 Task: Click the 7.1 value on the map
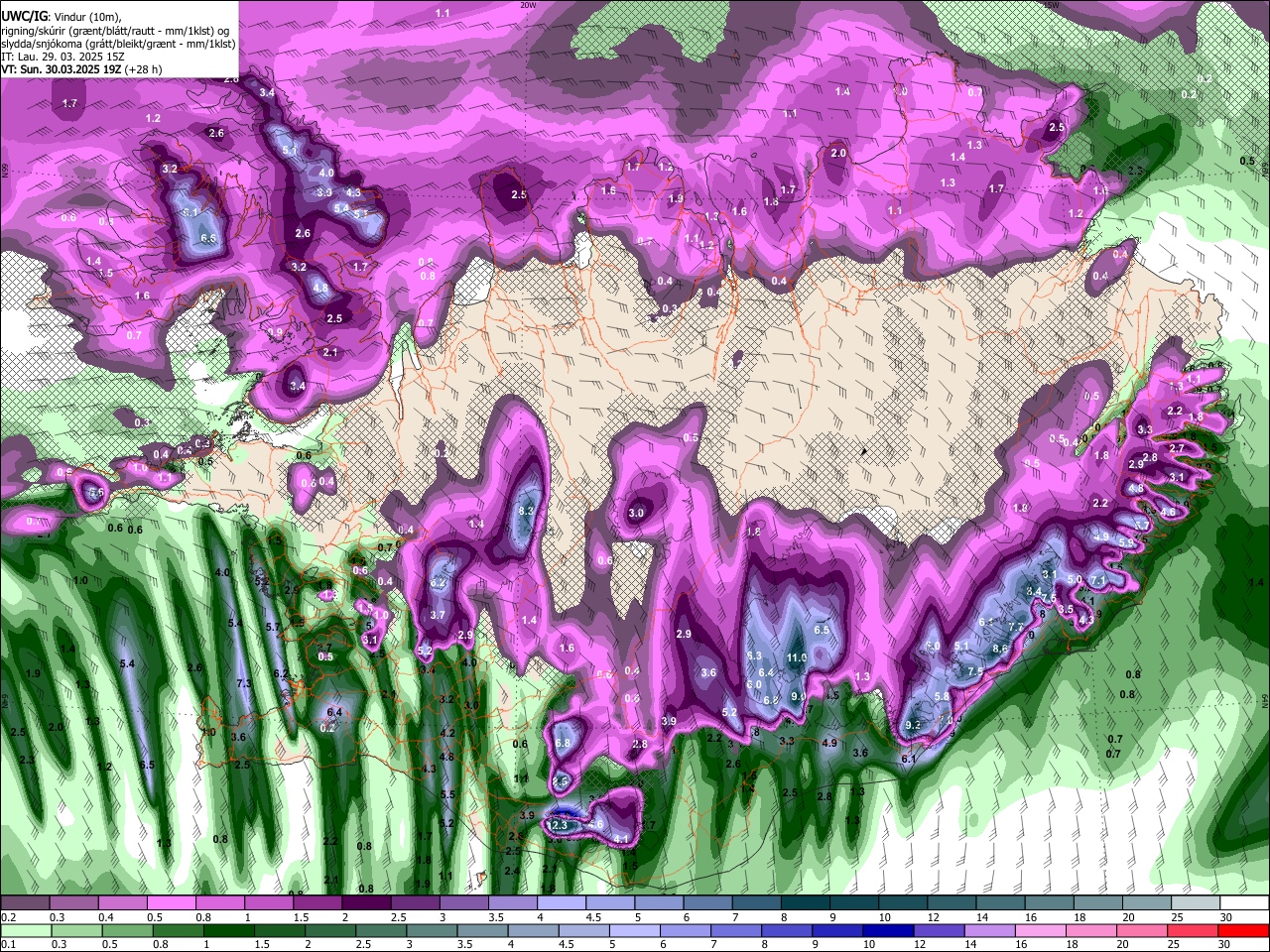coord(1097,580)
